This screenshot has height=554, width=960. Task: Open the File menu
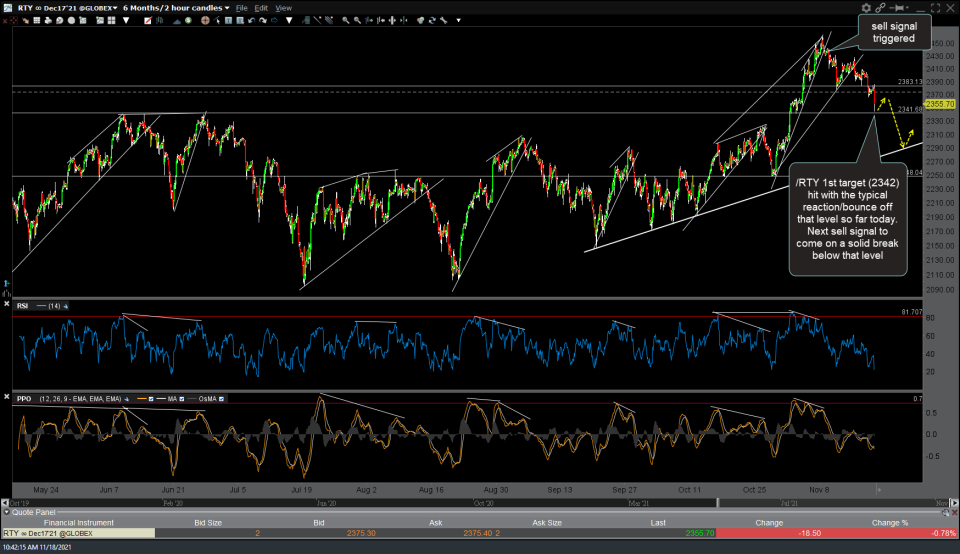pos(241,7)
